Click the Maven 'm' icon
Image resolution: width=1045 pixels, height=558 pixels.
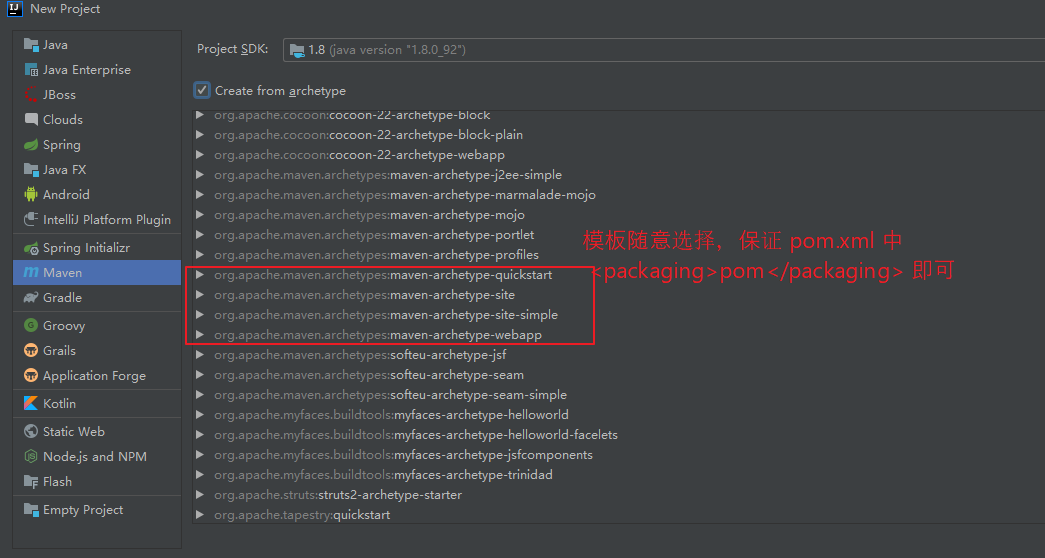pos(31,273)
